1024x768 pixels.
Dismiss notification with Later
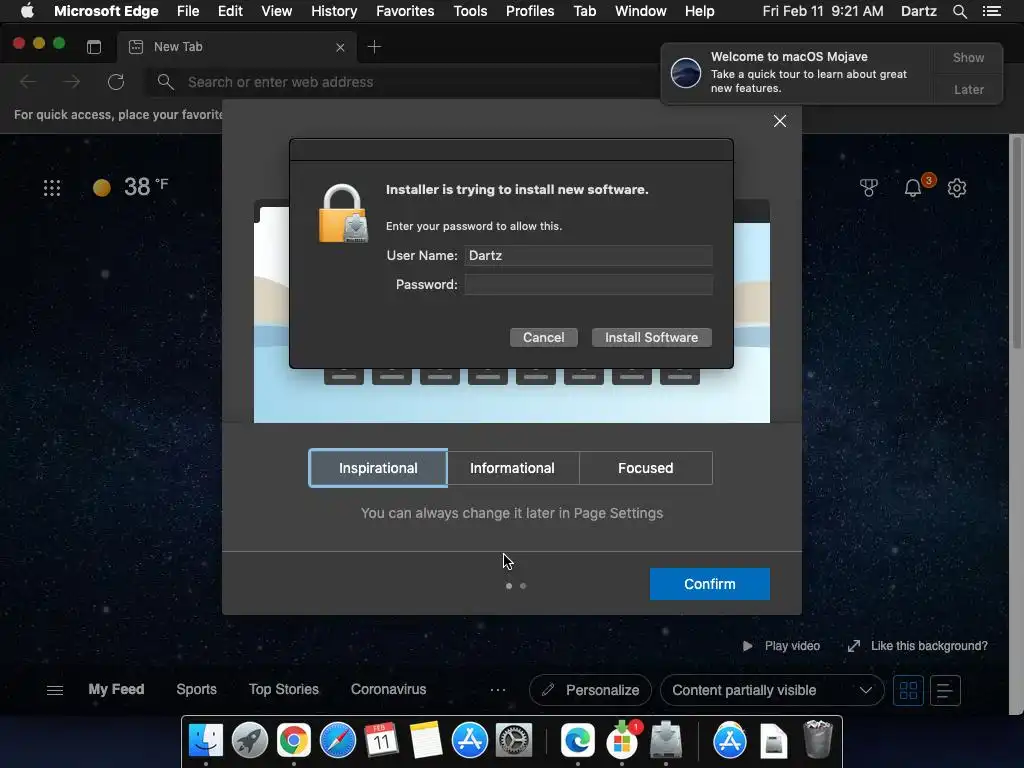968,89
